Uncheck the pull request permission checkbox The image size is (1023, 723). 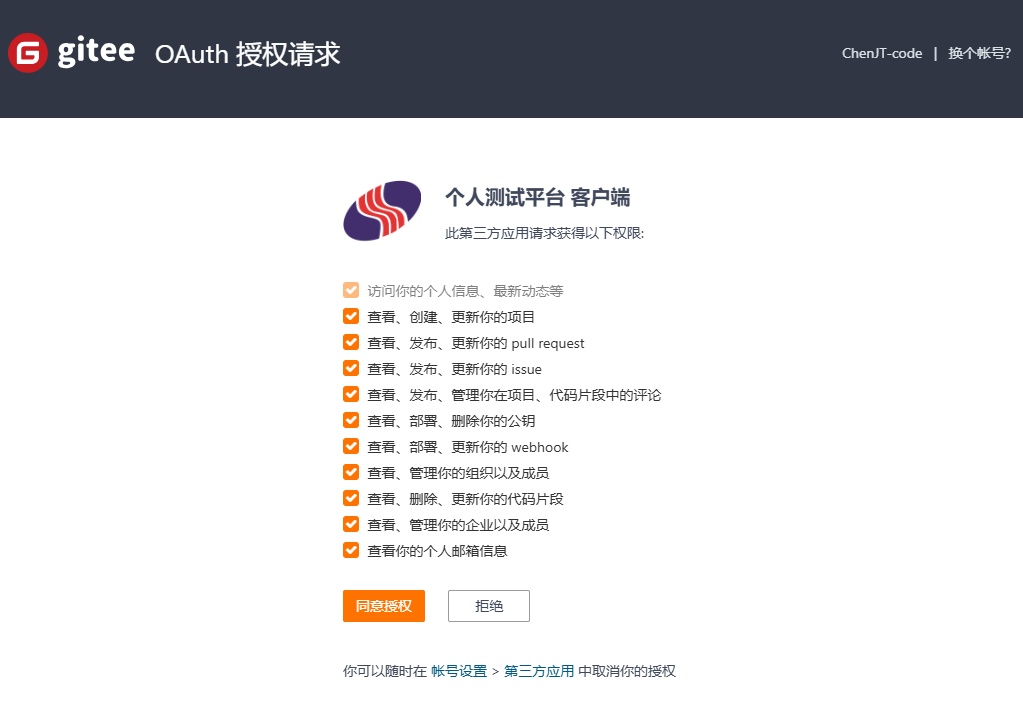[x=351, y=341]
